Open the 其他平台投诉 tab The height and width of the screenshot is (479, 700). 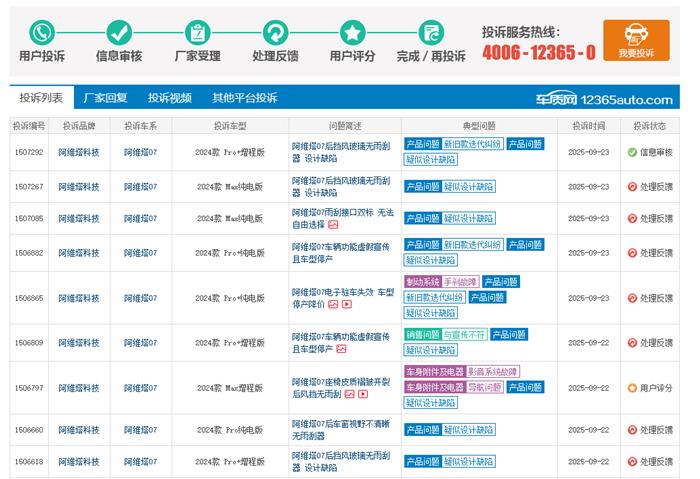(x=244, y=98)
